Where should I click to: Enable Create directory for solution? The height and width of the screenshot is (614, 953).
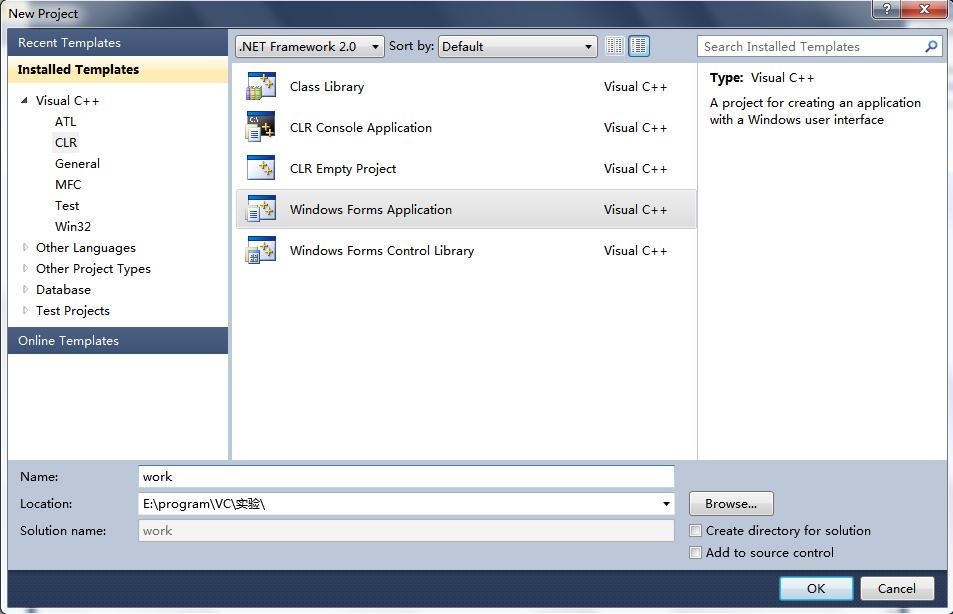695,531
